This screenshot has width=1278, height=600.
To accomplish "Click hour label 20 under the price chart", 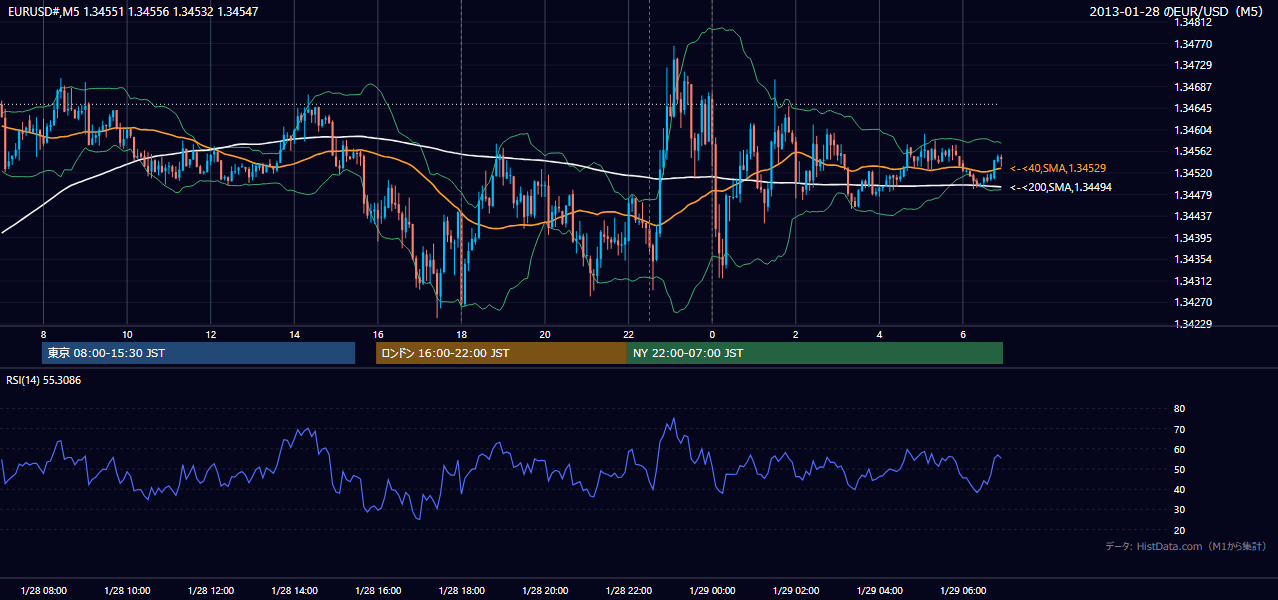I will click(x=544, y=334).
